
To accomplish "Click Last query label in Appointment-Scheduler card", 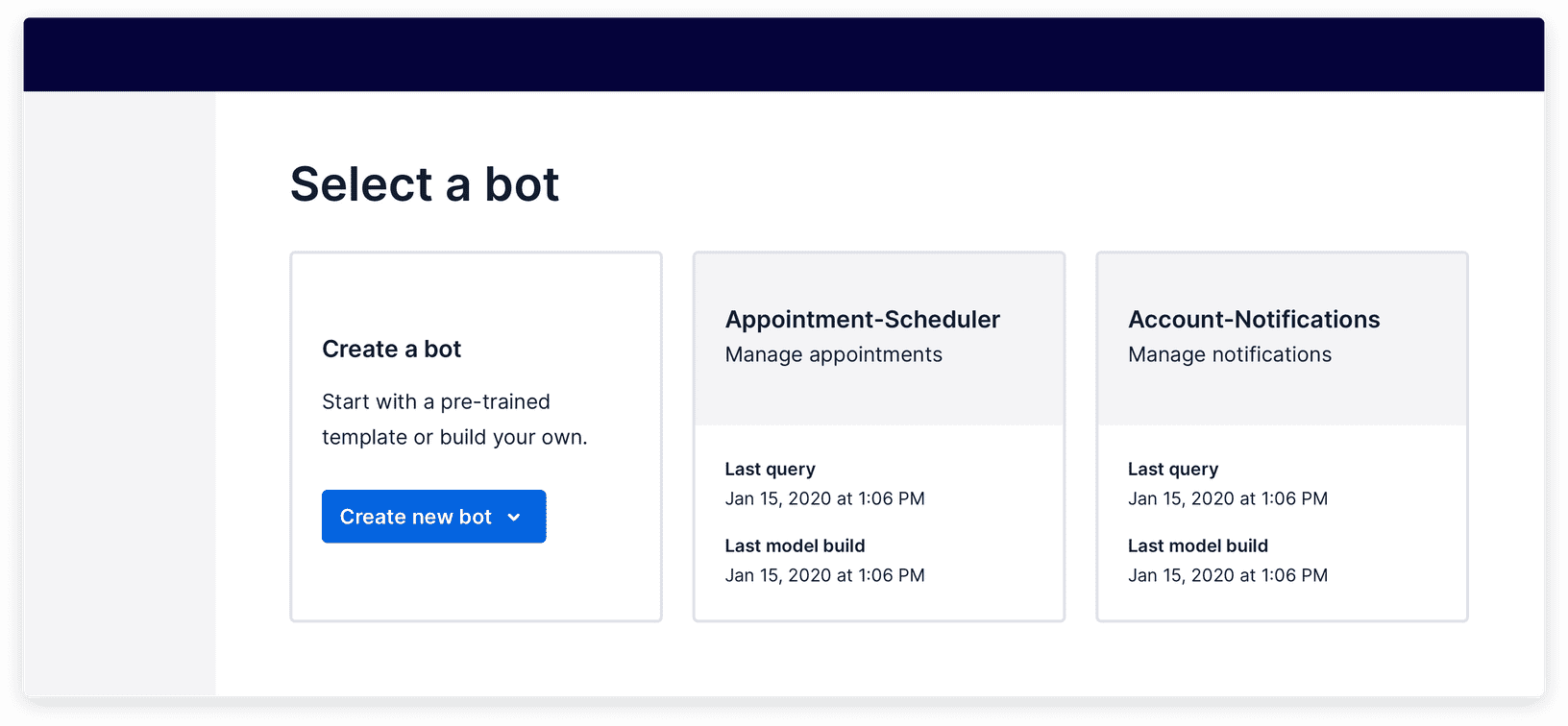I will (x=770, y=470).
